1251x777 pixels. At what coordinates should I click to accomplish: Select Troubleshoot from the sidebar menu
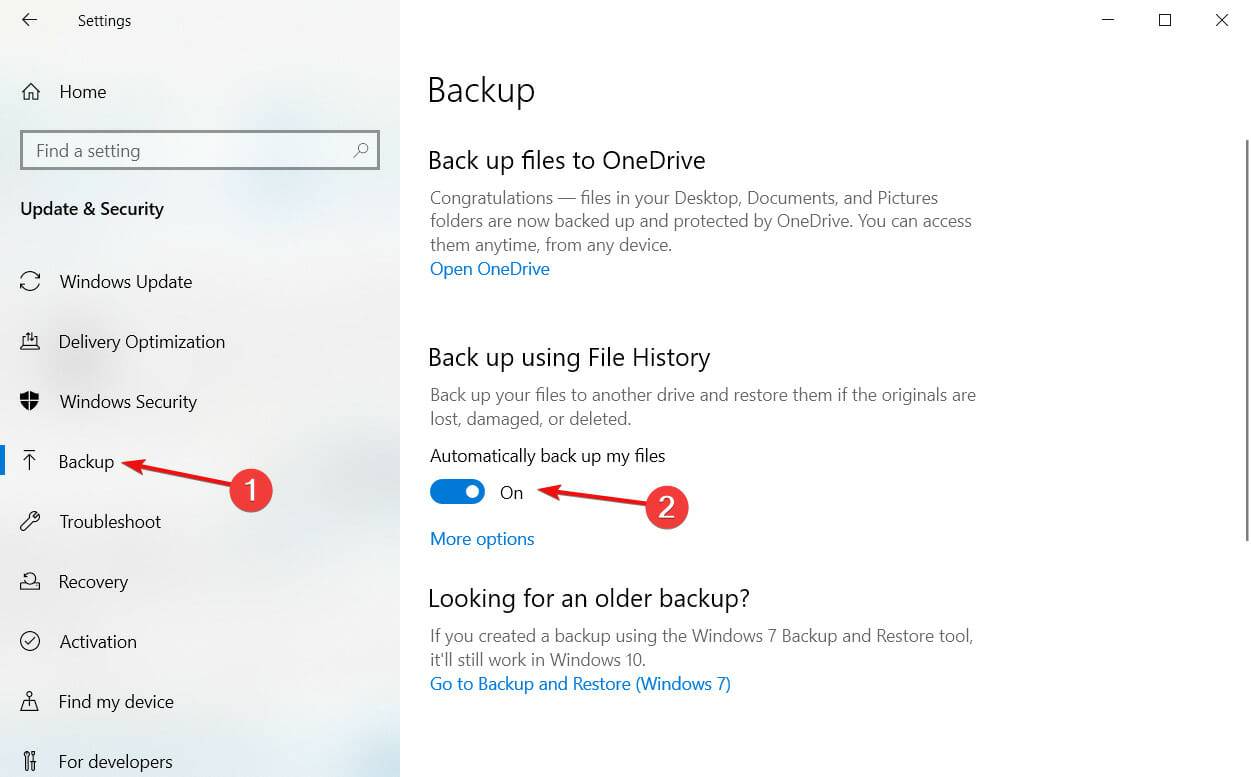(110, 521)
